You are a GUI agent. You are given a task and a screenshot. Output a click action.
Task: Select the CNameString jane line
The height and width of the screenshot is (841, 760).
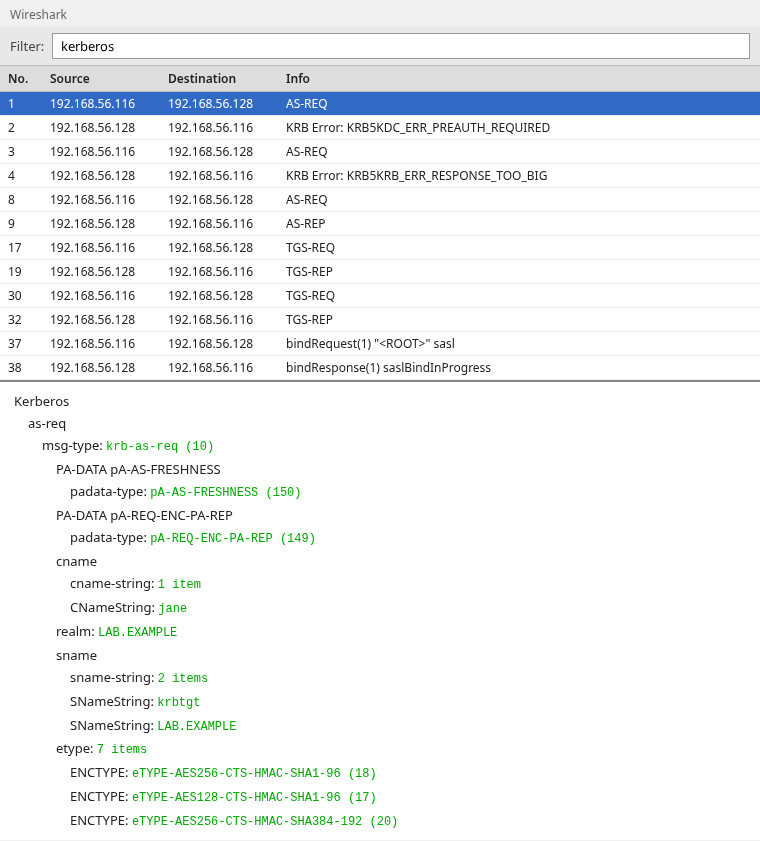coord(129,608)
